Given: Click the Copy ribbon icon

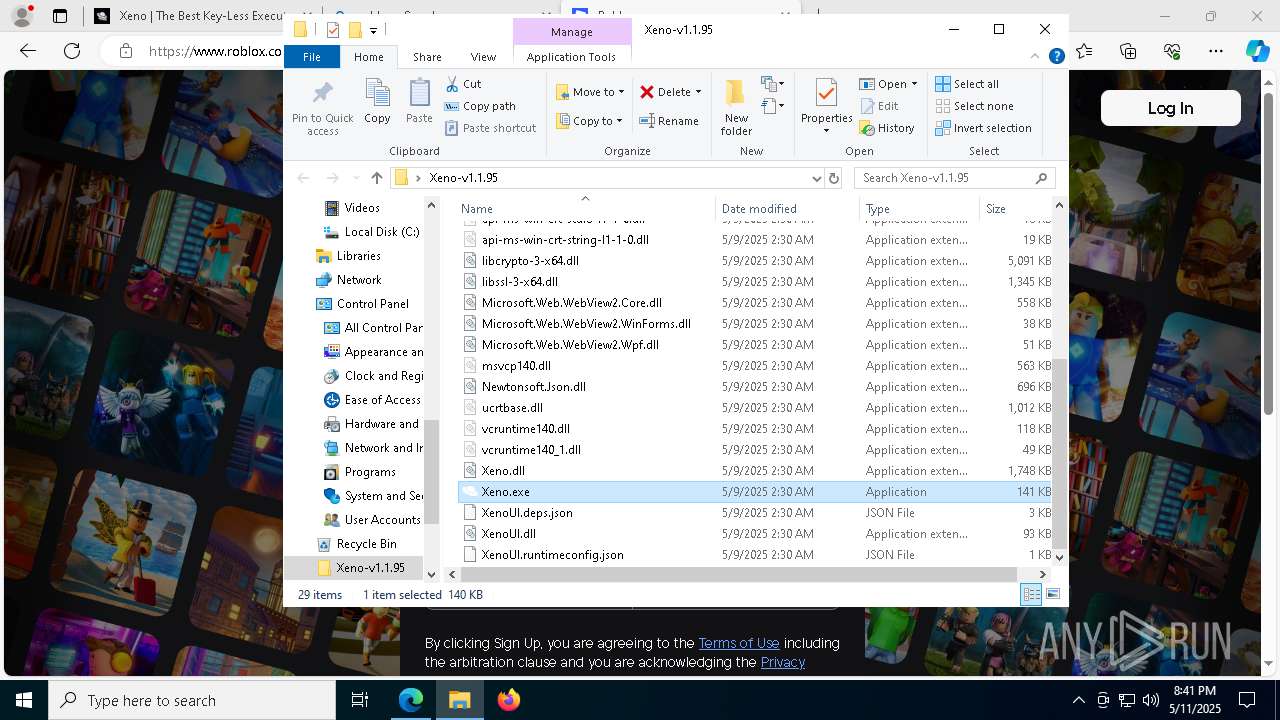Looking at the screenshot, I should [x=377, y=102].
